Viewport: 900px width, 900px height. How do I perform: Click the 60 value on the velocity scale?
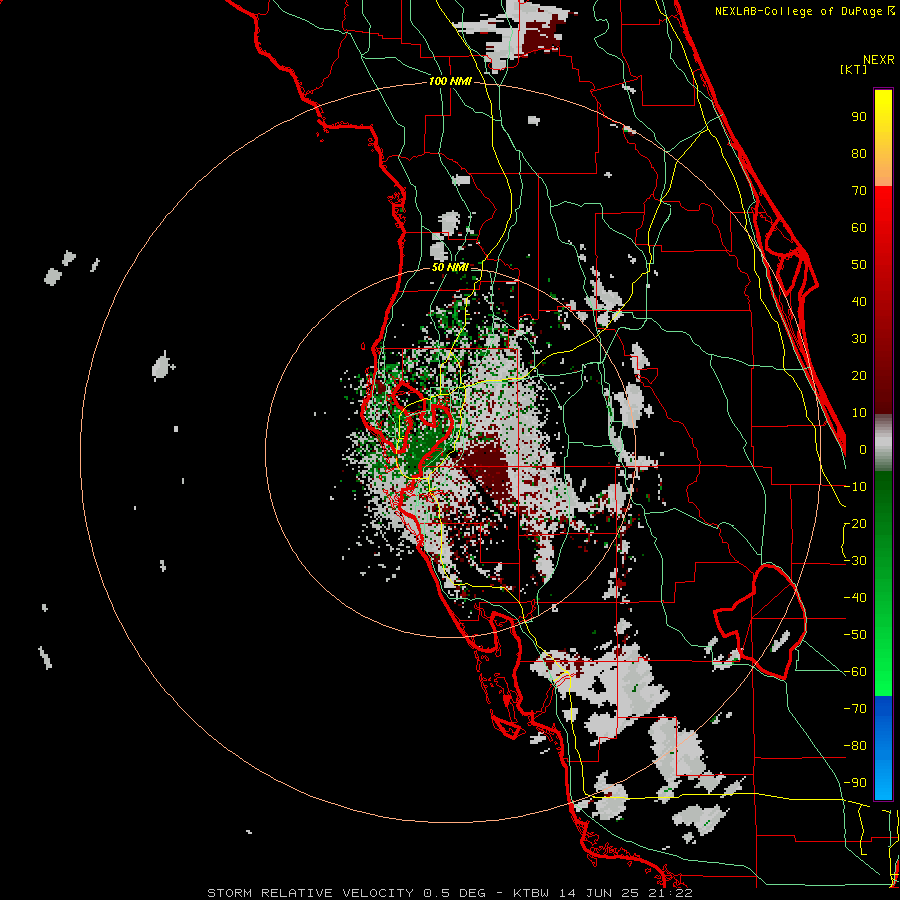pyautogui.click(x=859, y=227)
